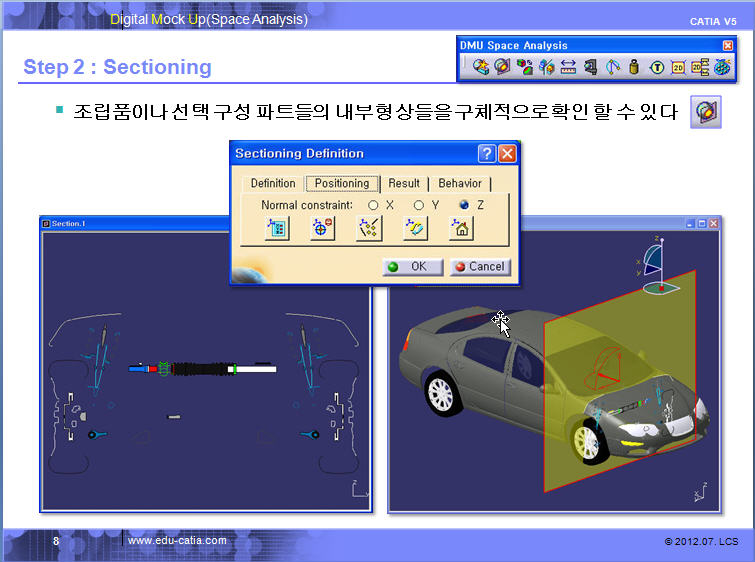This screenshot has width=755, height=562.
Task: Select the Sectioning tool in DMU toolbar
Action: tap(502, 67)
